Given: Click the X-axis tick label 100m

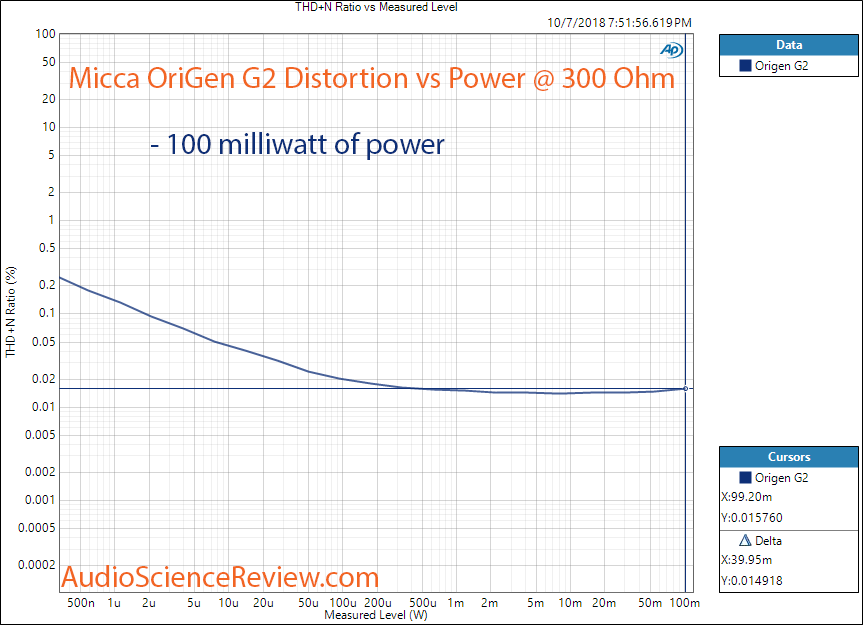Looking at the screenshot, I should tap(685, 603).
